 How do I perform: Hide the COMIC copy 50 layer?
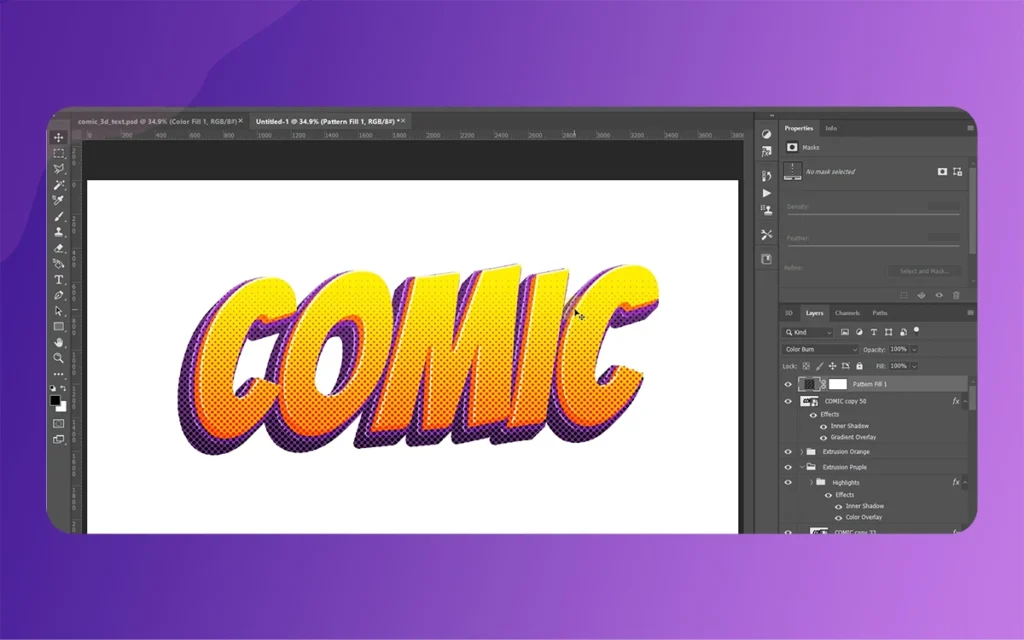pos(788,402)
